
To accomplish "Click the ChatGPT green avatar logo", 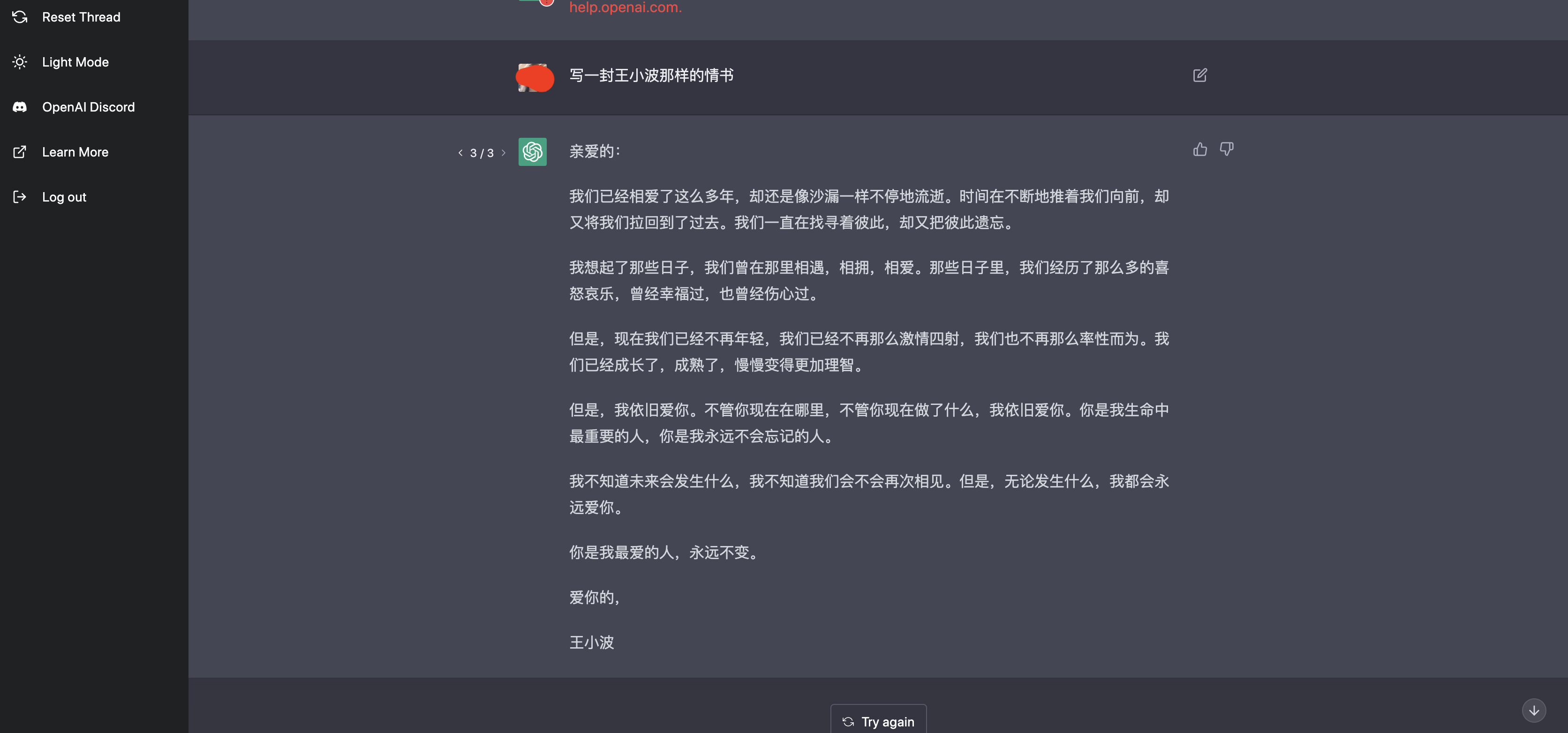I will pyautogui.click(x=532, y=152).
